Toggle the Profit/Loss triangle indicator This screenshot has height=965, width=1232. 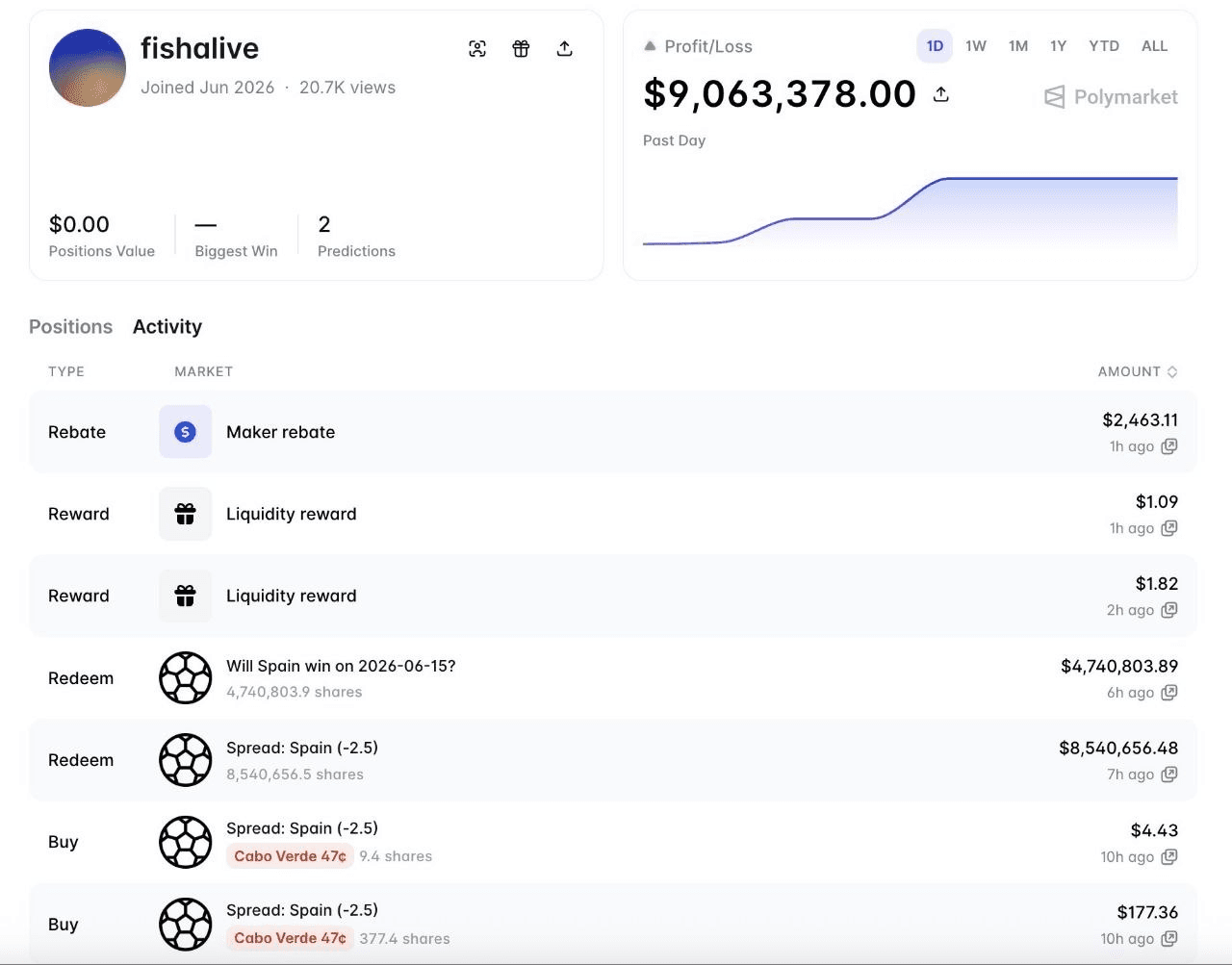(x=650, y=46)
